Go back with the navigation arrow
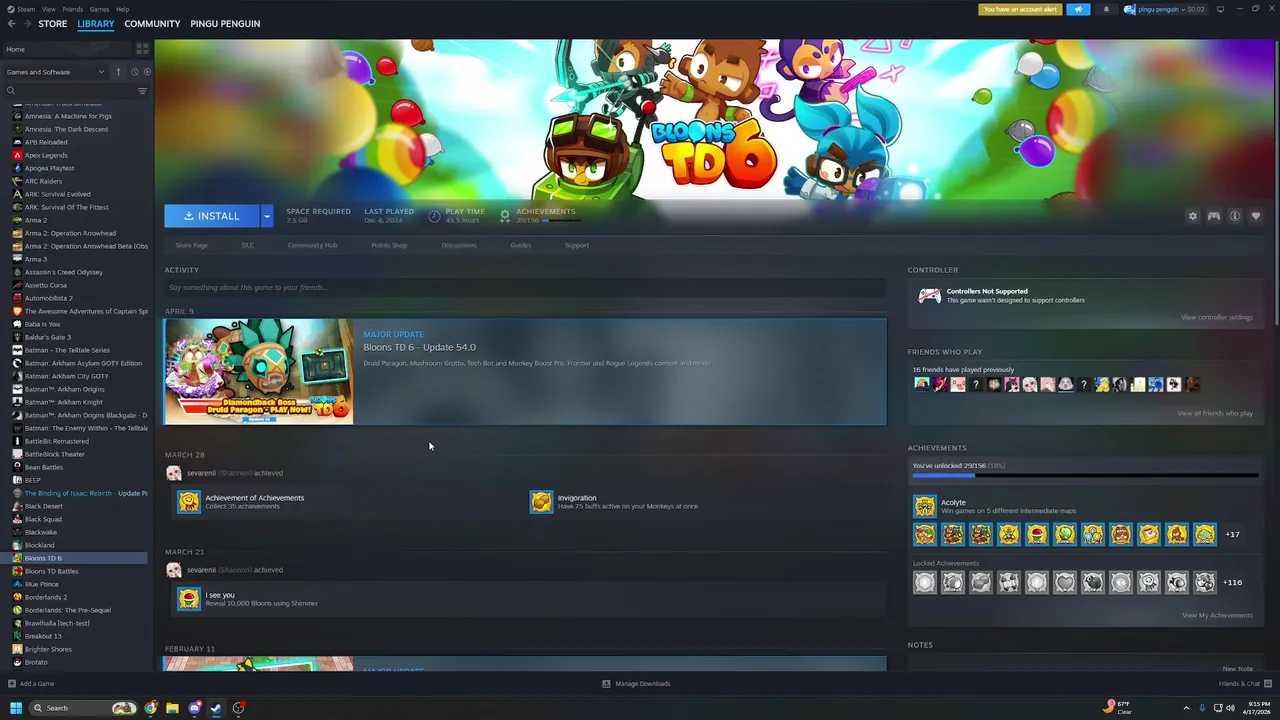1280x720 pixels. (x=11, y=23)
